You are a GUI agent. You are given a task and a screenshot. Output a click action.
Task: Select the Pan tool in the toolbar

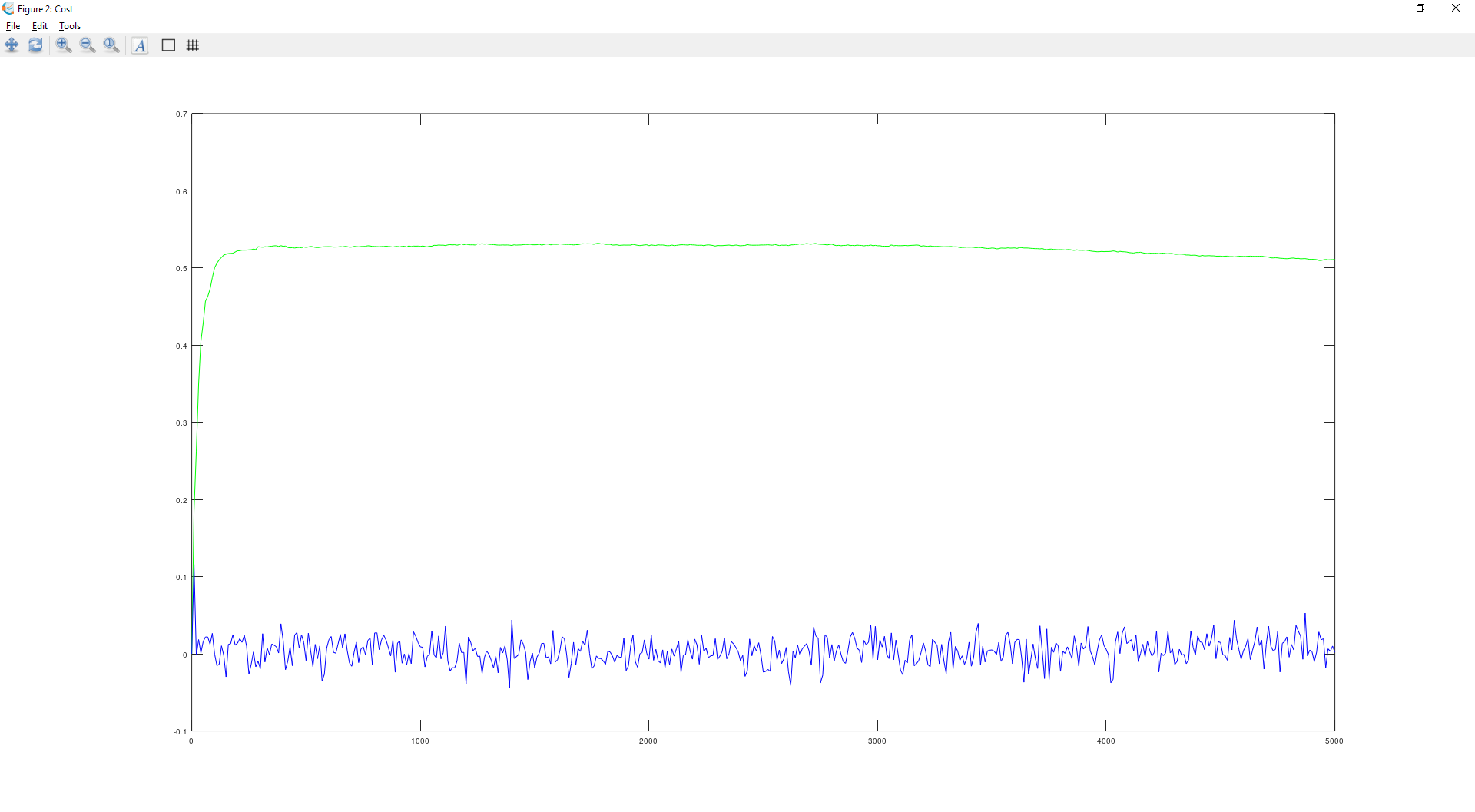coord(12,45)
